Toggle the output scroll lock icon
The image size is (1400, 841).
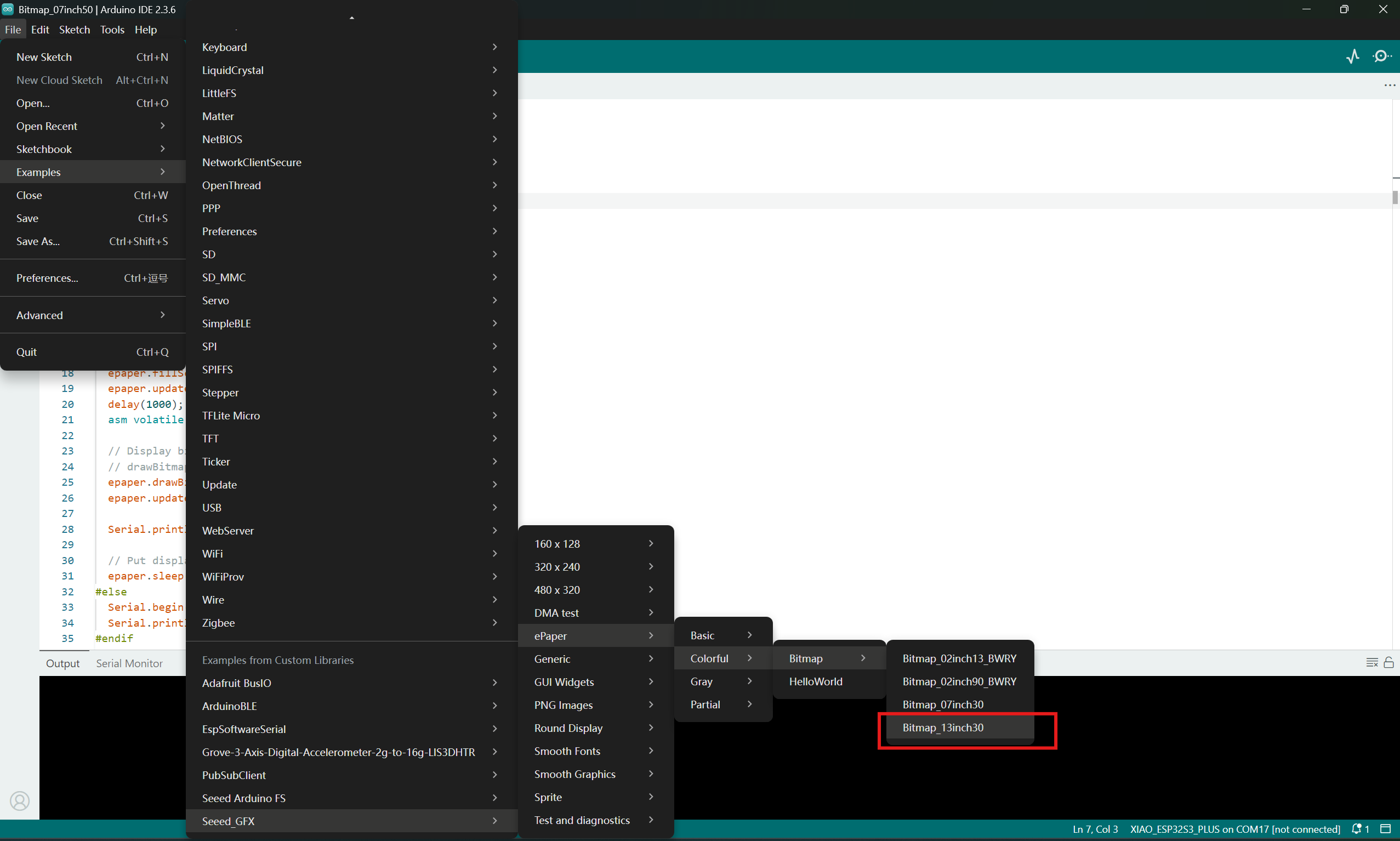pos(1388,662)
